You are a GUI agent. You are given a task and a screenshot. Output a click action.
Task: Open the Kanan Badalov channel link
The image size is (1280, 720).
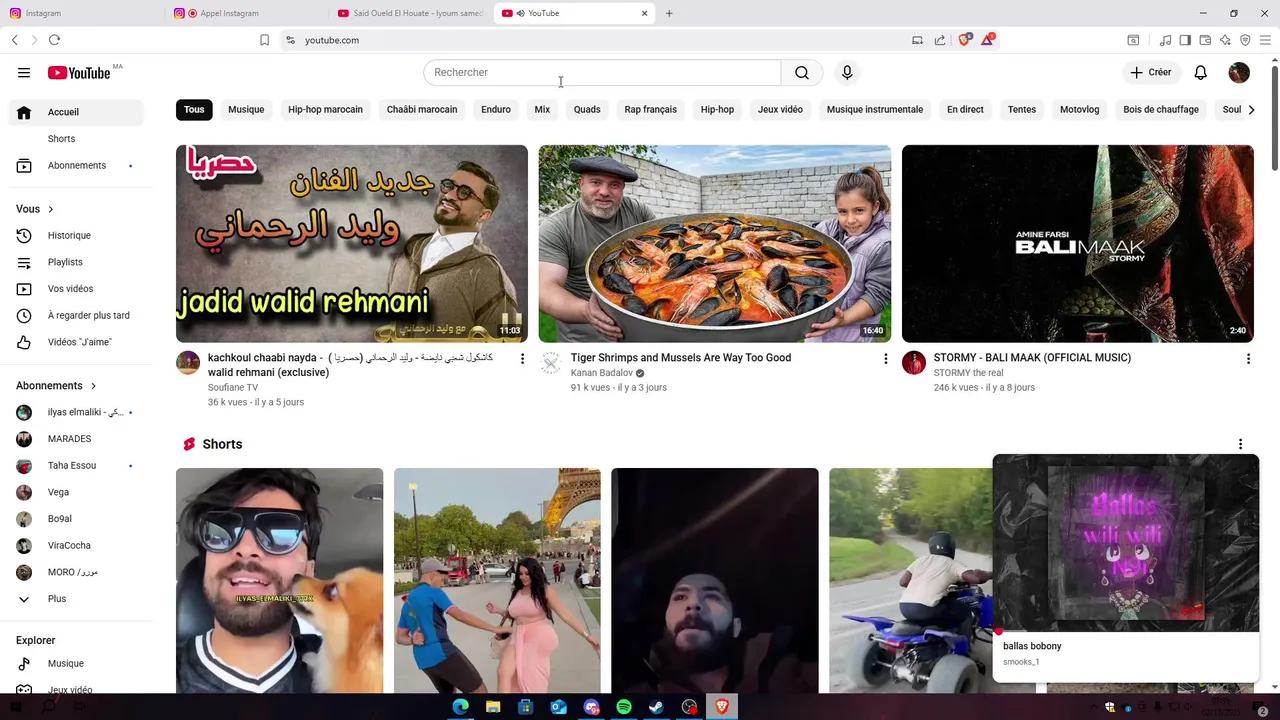pos(602,373)
